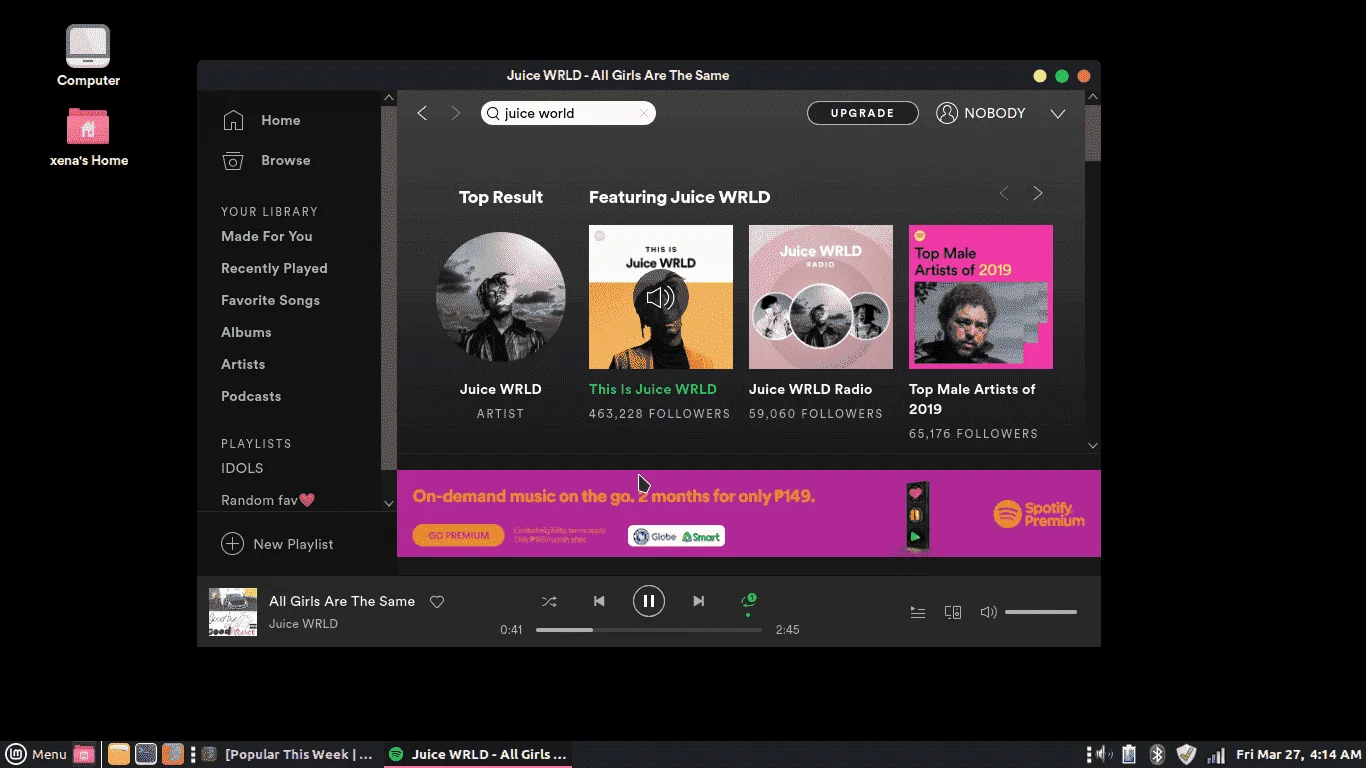Go forward with the right arrow beside search
Image resolution: width=1366 pixels, height=768 pixels.
[455, 113]
